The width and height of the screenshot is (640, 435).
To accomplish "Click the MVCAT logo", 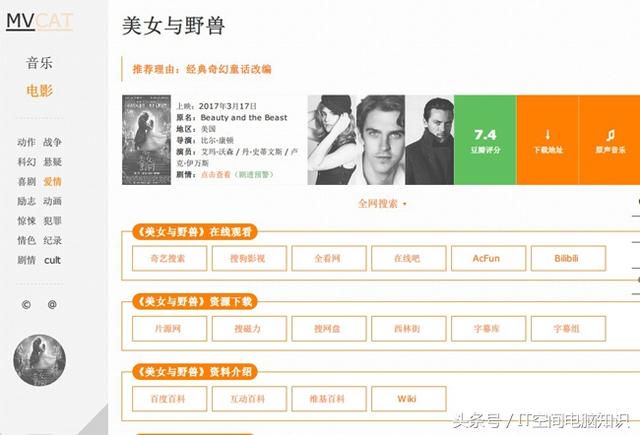I will coord(40,22).
